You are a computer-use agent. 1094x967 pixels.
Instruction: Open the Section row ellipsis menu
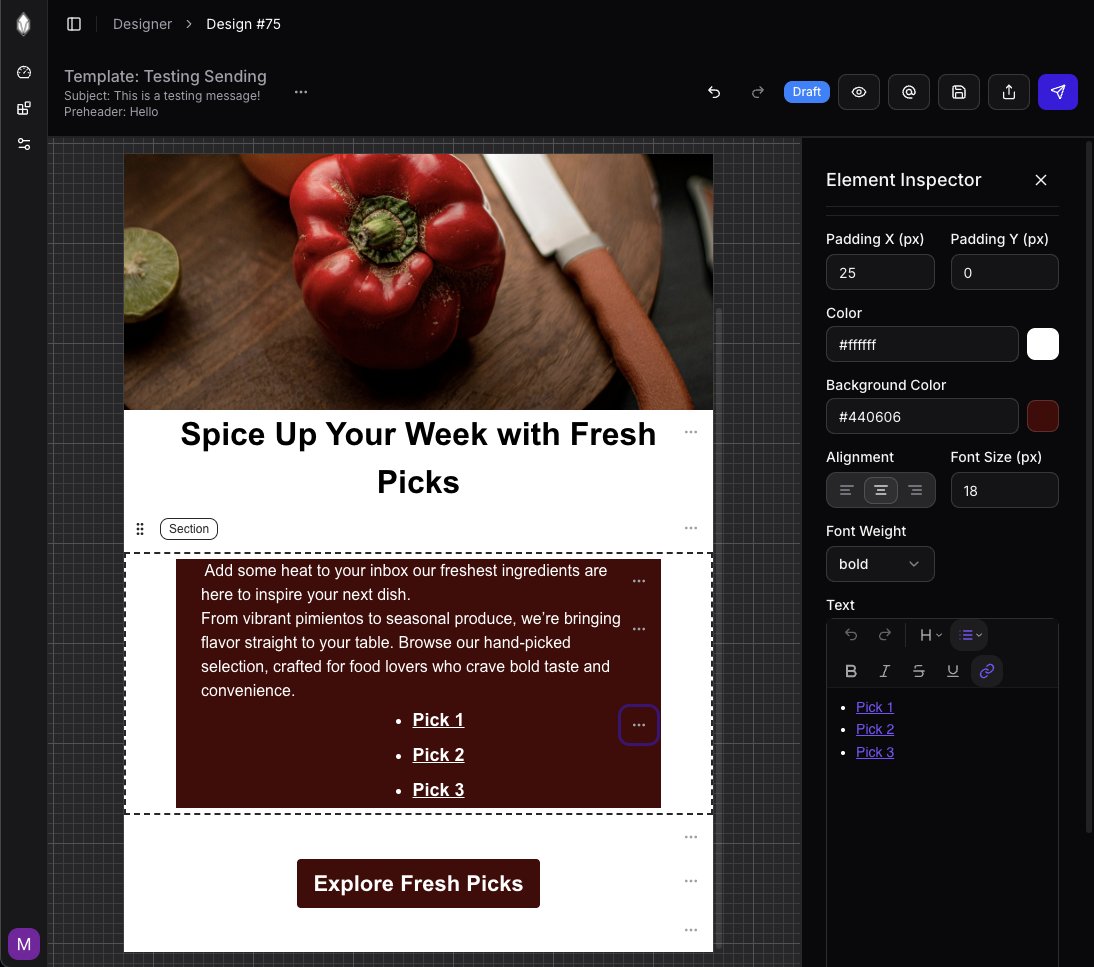[691, 528]
